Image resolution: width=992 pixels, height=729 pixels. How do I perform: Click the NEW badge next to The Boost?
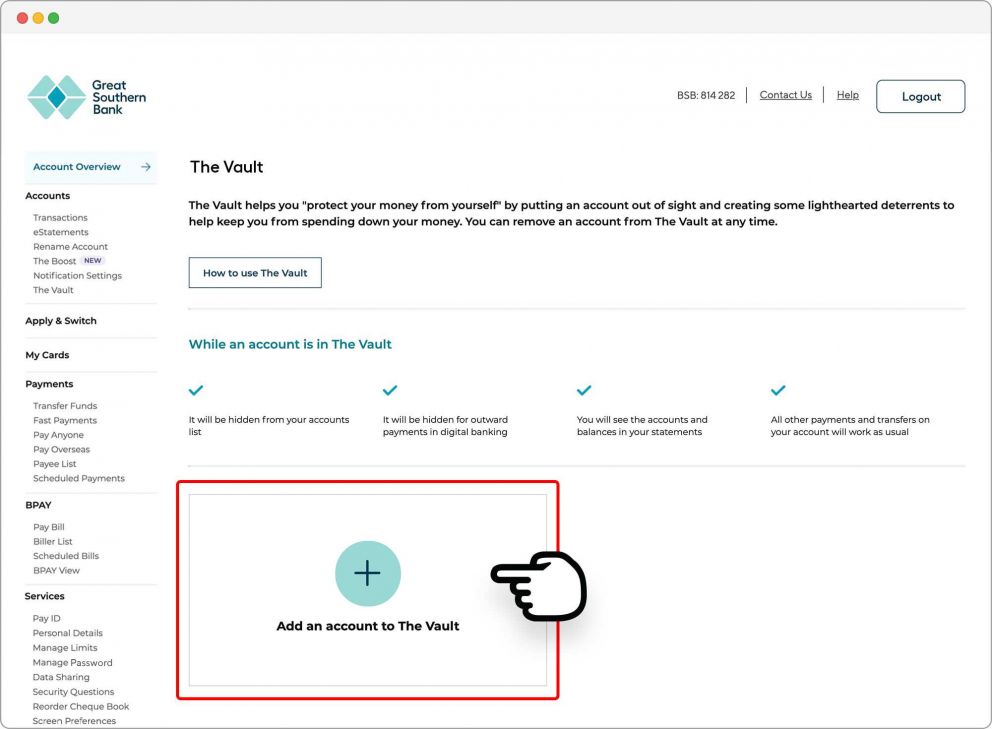(x=92, y=261)
